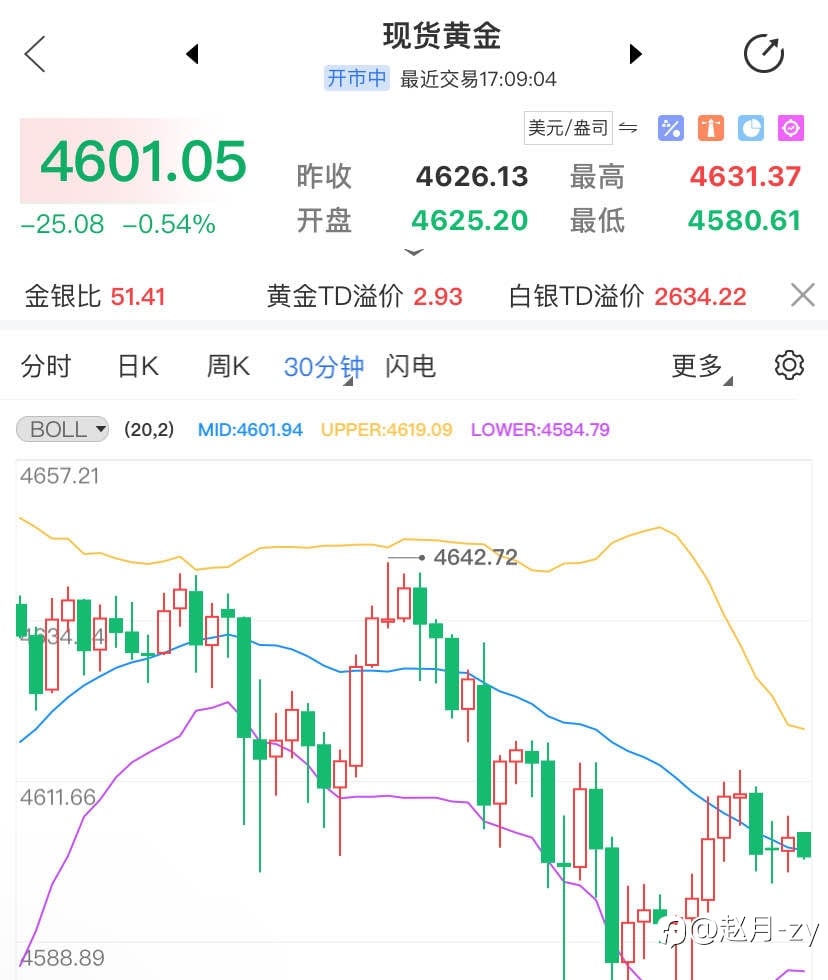Open the orange lighthouse icon
Viewport: 828px width, 980px height.
pos(710,128)
